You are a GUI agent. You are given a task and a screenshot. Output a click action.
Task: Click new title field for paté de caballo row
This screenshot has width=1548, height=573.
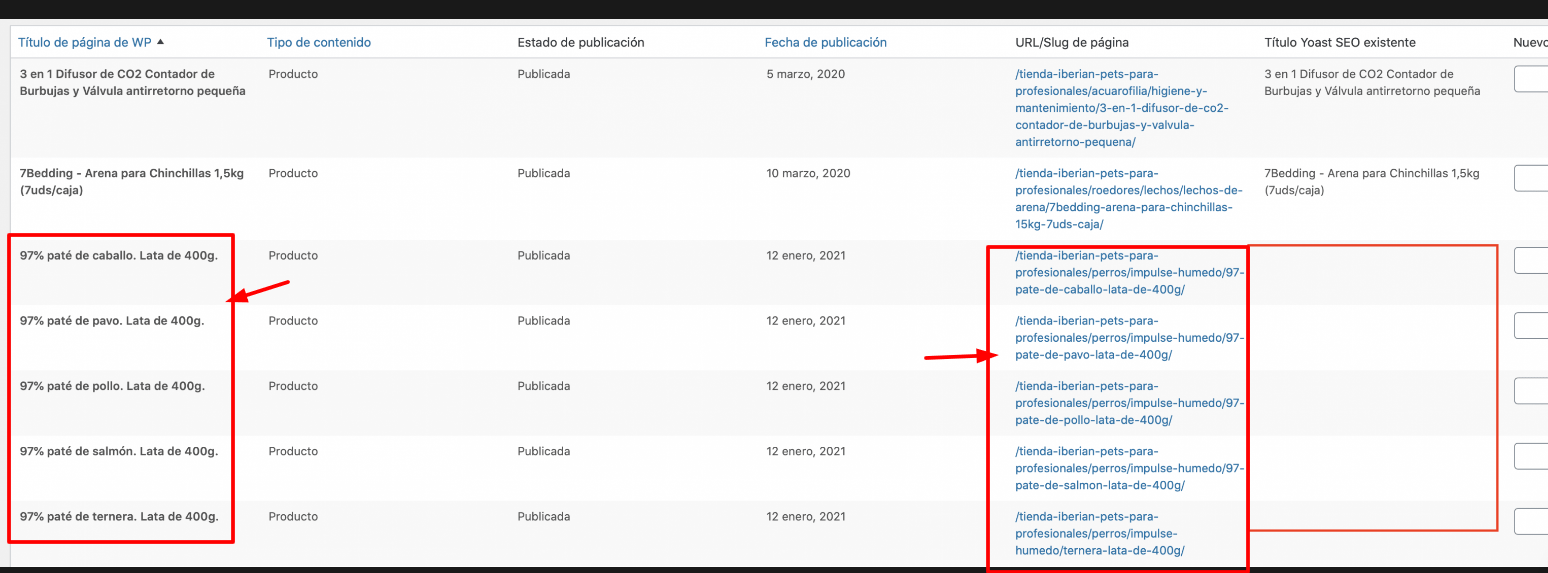pyautogui.click(x=1531, y=260)
